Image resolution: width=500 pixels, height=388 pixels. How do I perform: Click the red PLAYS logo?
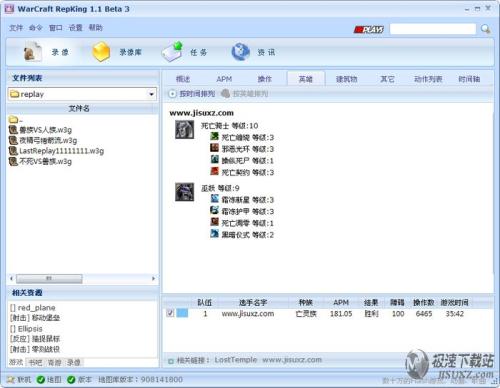(x=369, y=29)
